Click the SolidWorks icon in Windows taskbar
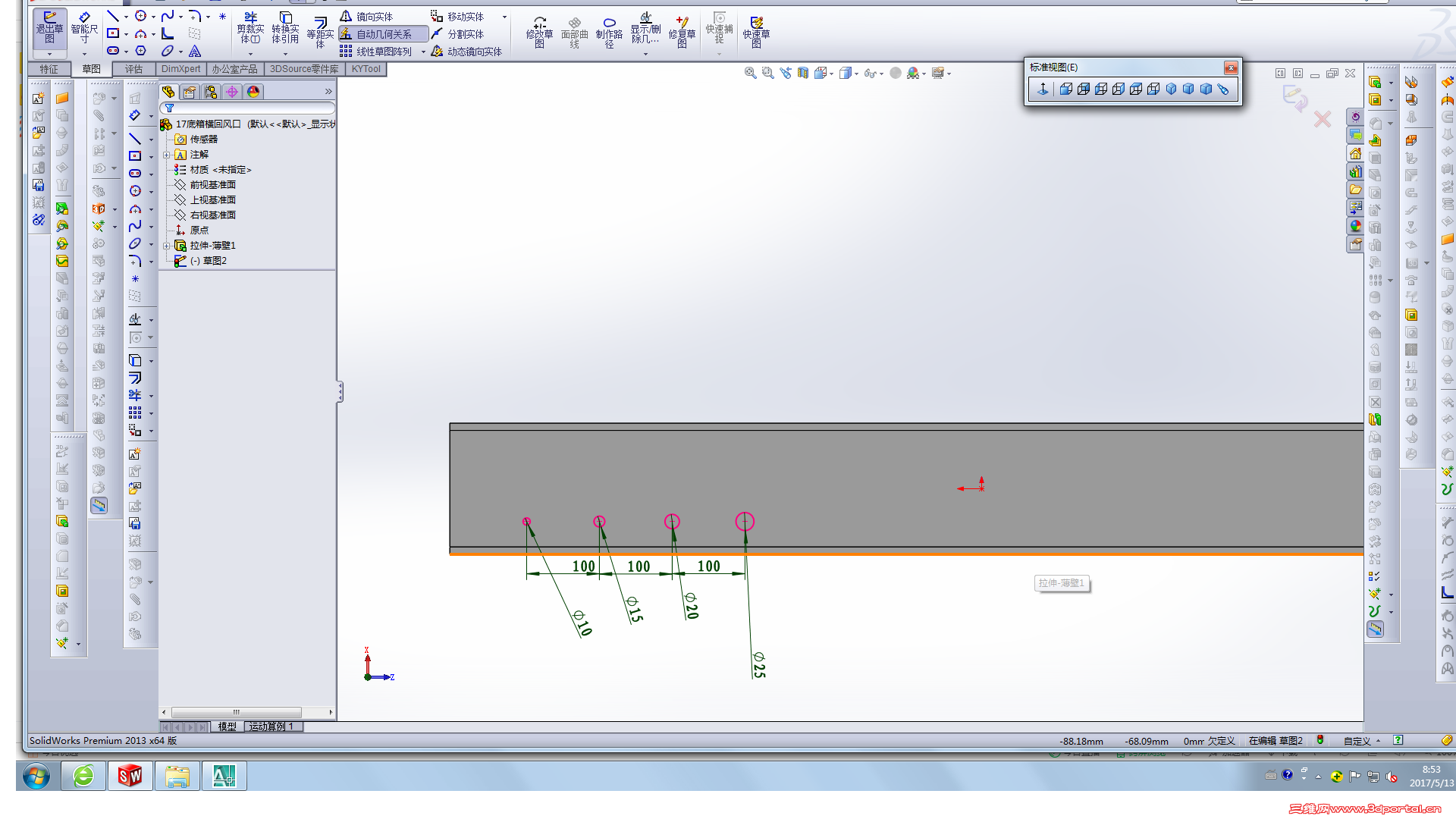 click(x=130, y=776)
